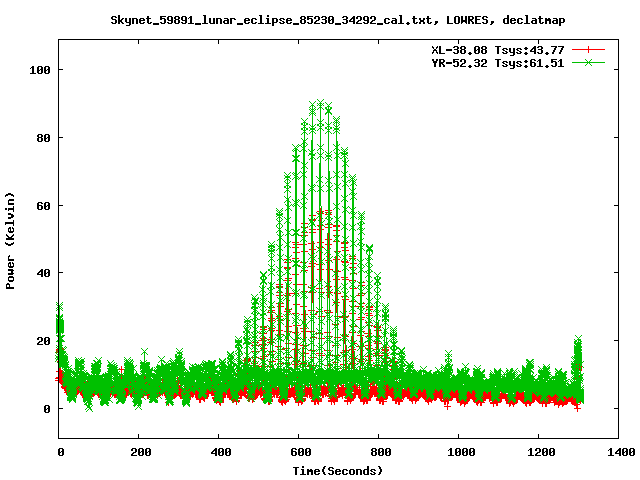Click the green cross legend line sample

click(588, 62)
